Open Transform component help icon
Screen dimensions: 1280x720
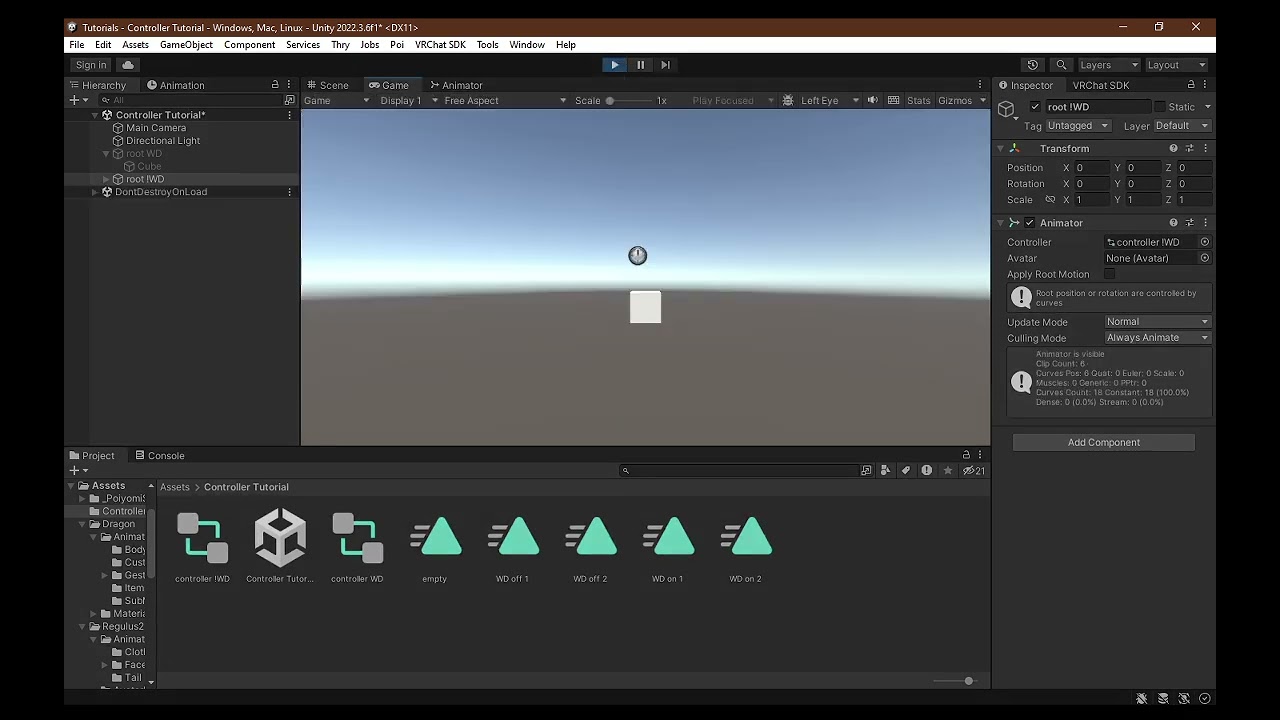1174,148
